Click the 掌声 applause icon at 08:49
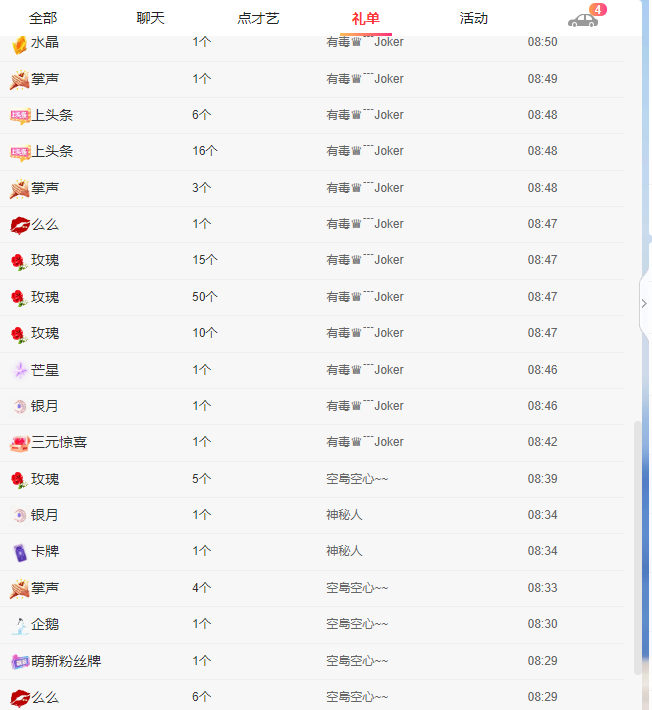Image resolution: width=652 pixels, height=710 pixels. tap(19, 80)
